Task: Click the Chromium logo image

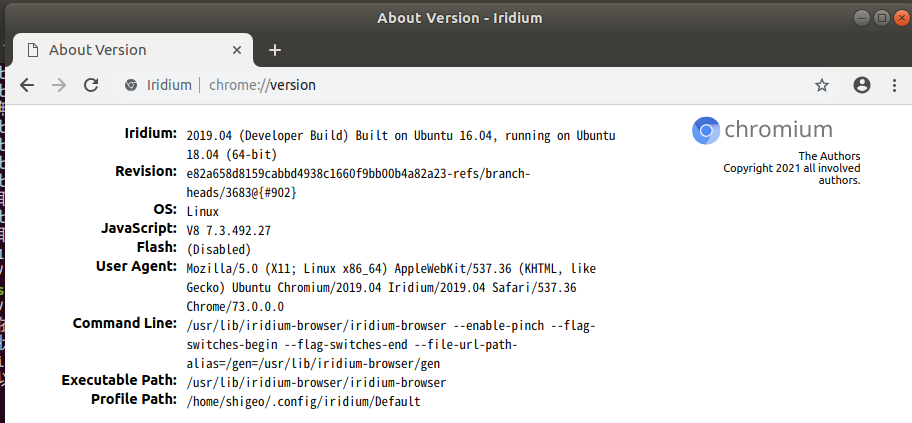Action: pyautogui.click(x=762, y=130)
